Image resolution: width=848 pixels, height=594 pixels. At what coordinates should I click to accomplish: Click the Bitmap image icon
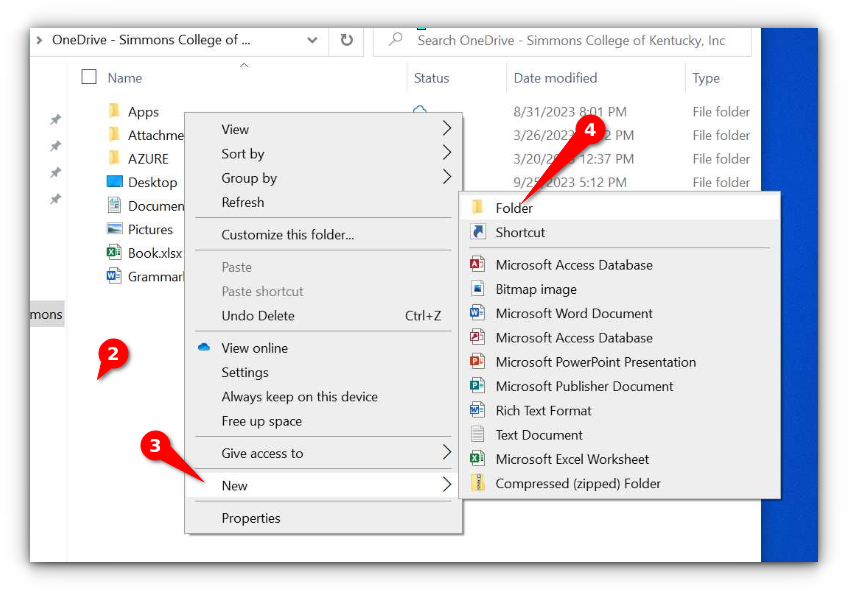point(478,288)
